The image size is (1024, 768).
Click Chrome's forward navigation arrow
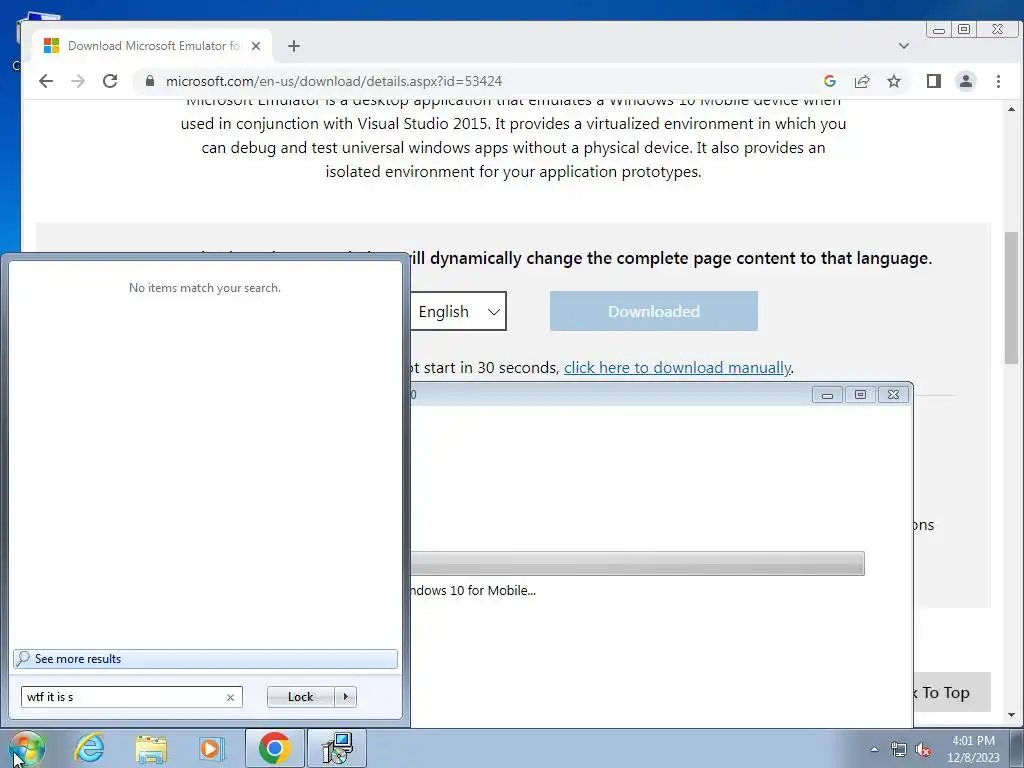pyautogui.click(x=78, y=81)
